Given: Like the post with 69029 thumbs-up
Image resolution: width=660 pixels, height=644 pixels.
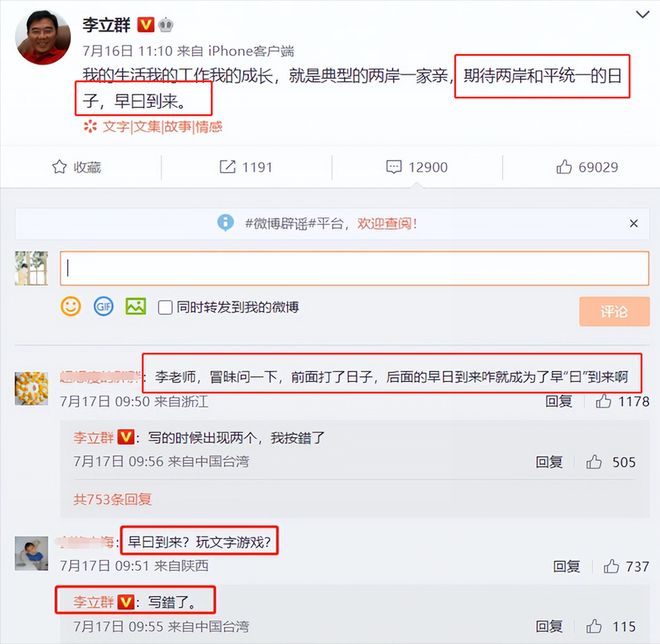Looking at the screenshot, I should click(x=564, y=167).
